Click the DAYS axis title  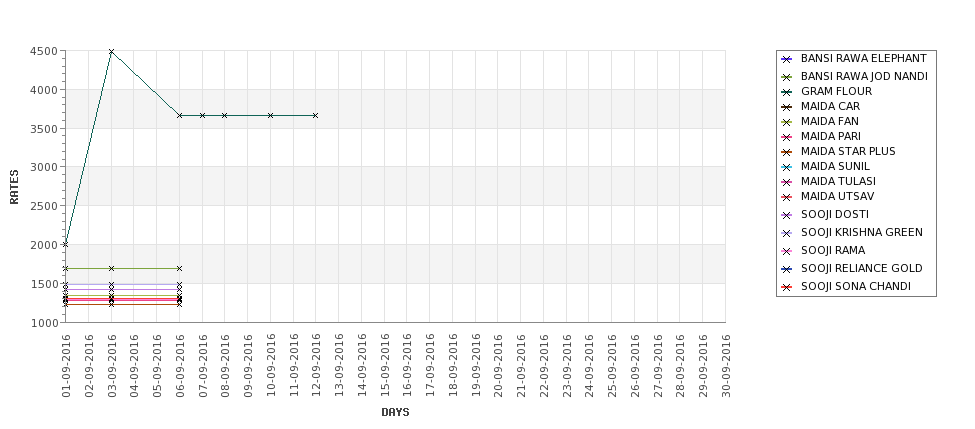(x=395, y=412)
